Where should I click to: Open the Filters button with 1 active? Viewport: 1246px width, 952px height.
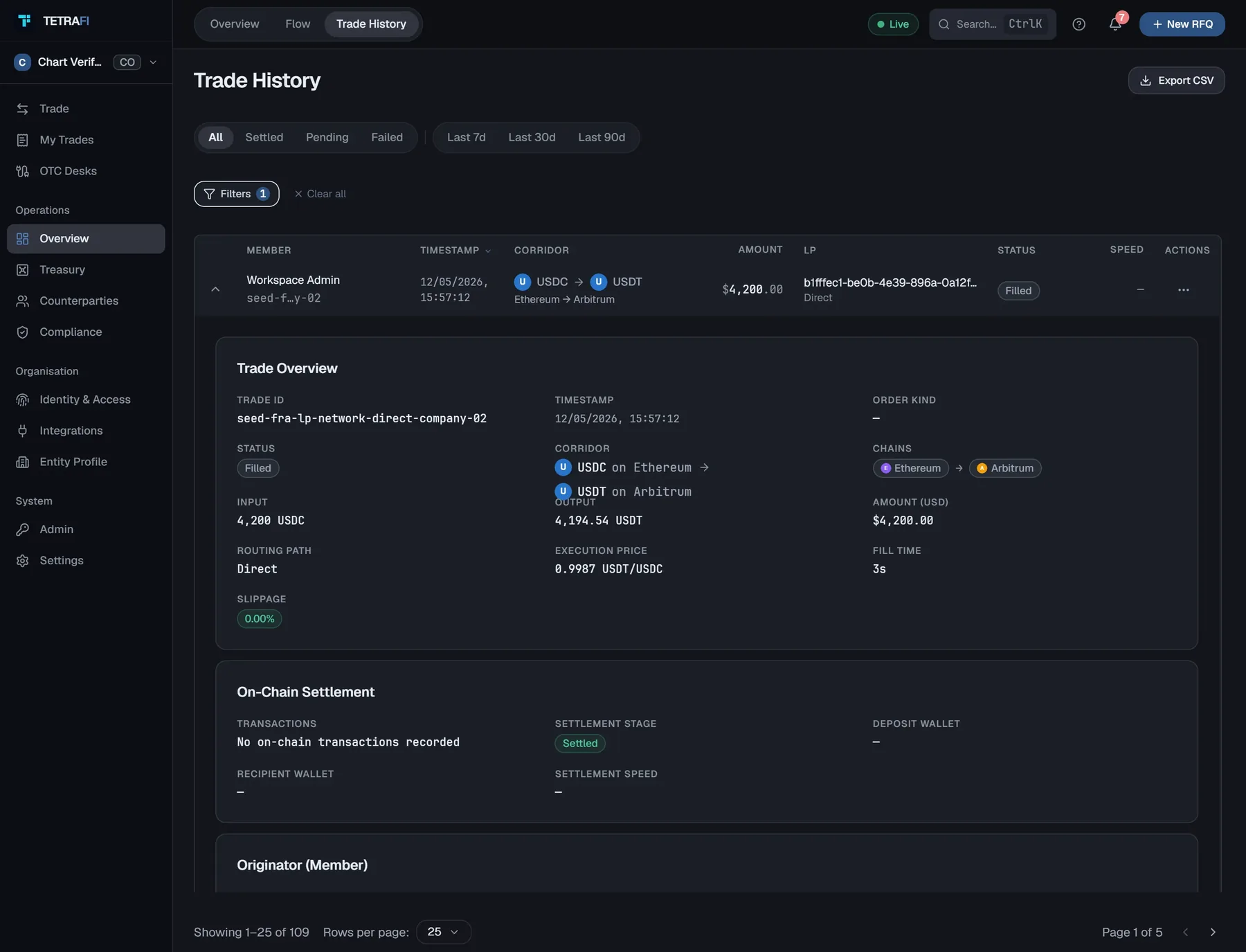click(236, 194)
